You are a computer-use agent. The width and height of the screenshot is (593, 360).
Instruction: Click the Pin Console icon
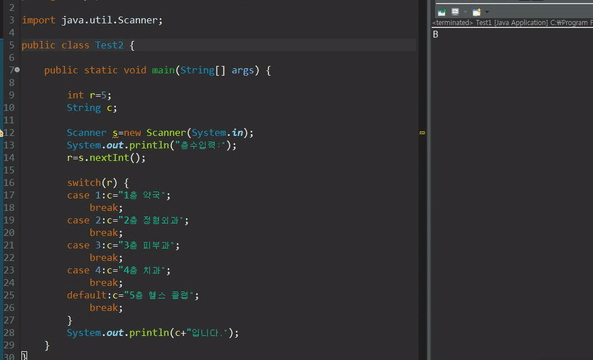pos(441,12)
